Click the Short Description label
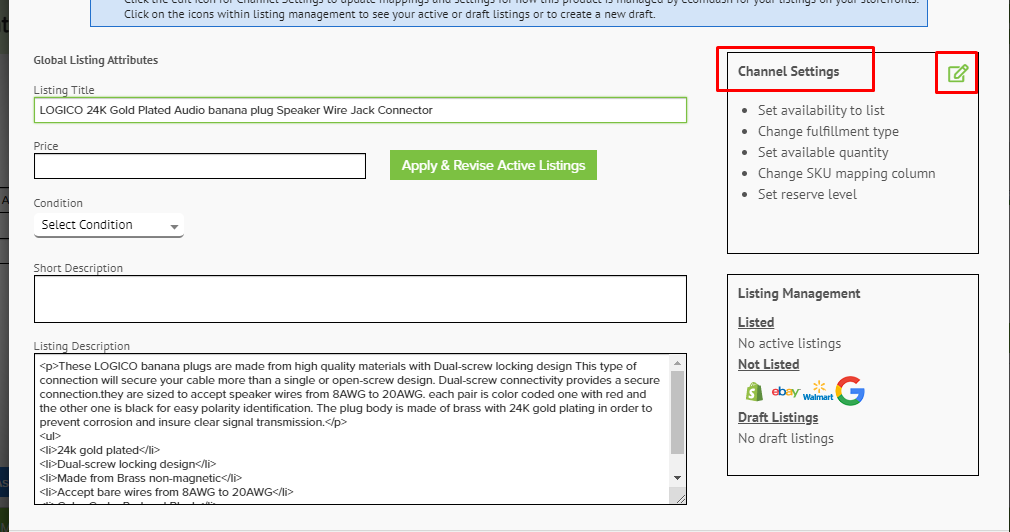The width and height of the screenshot is (1010, 532). click(78, 269)
